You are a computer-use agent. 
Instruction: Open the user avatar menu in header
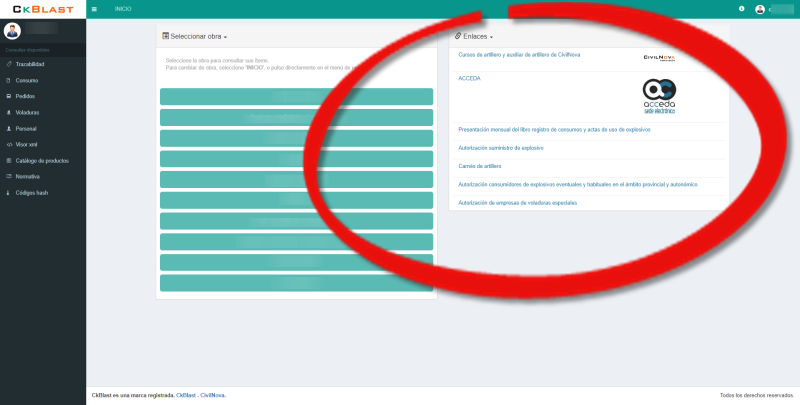pos(760,9)
